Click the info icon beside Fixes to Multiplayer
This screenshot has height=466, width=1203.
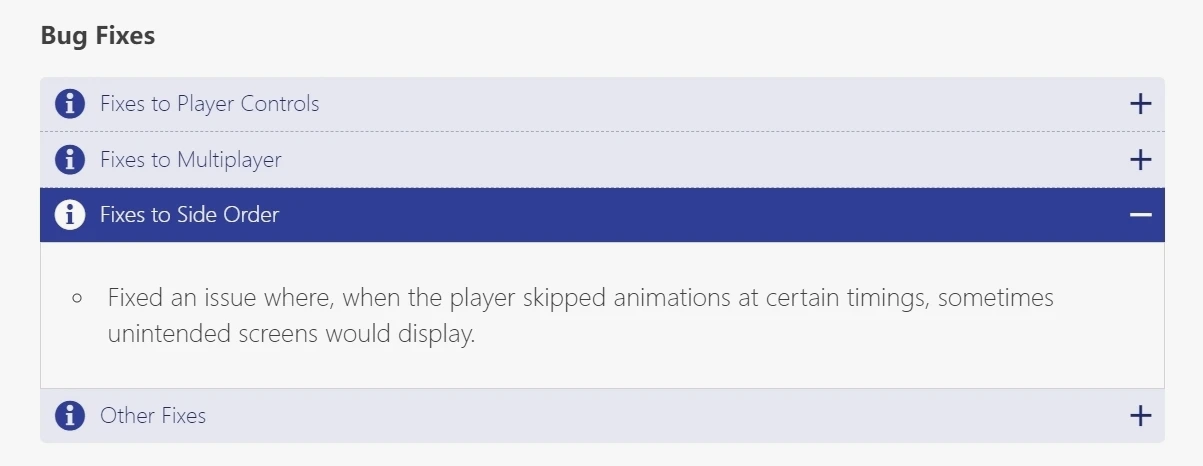pos(70,160)
